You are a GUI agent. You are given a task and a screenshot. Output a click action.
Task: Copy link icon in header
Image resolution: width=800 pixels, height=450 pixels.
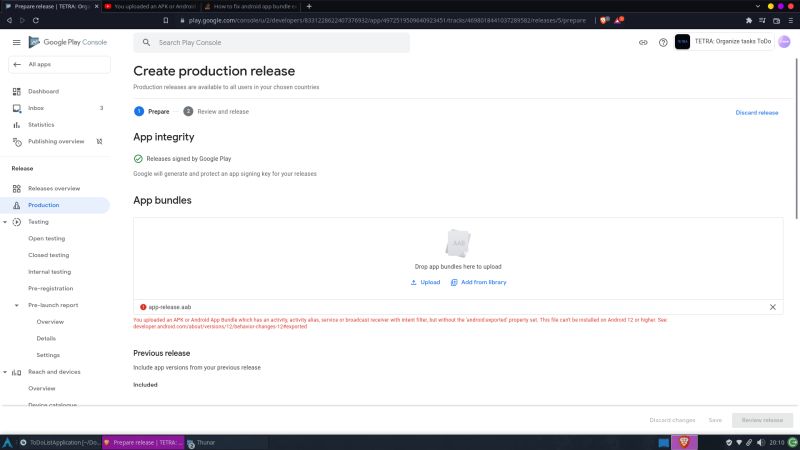[x=643, y=42]
